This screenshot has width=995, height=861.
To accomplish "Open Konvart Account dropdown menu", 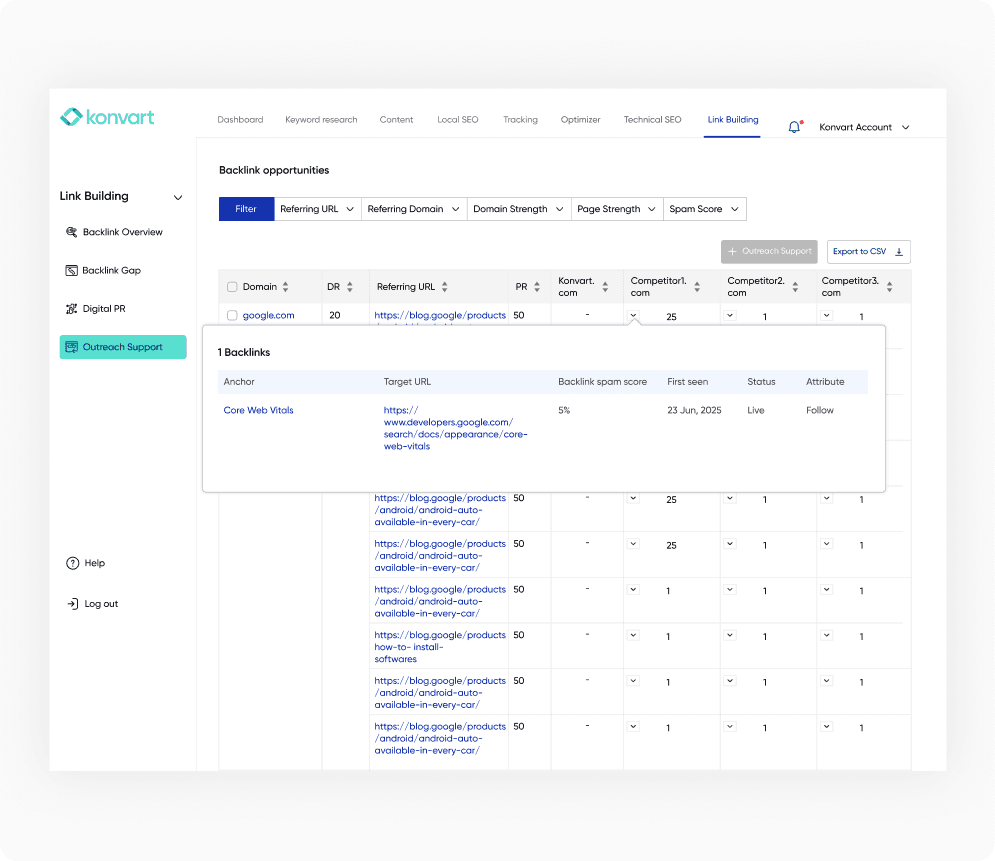I will [864, 127].
